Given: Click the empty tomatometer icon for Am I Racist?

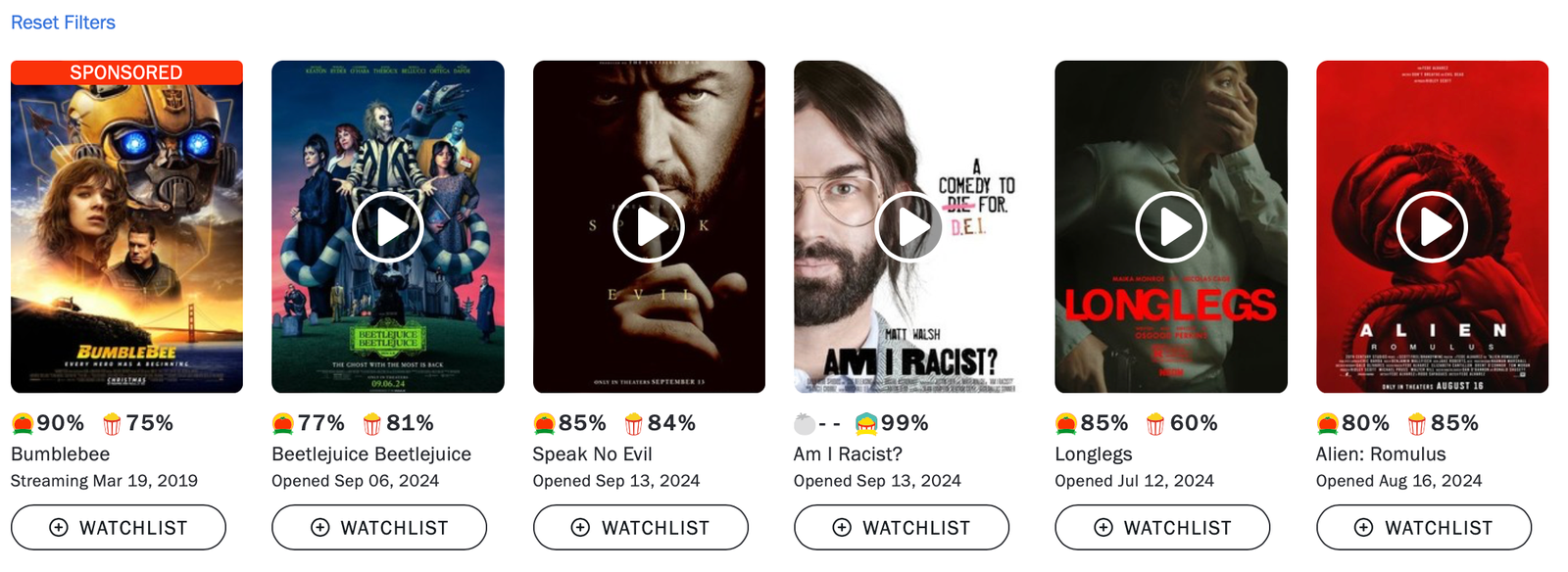Looking at the screenshot, I should point(805,423).
